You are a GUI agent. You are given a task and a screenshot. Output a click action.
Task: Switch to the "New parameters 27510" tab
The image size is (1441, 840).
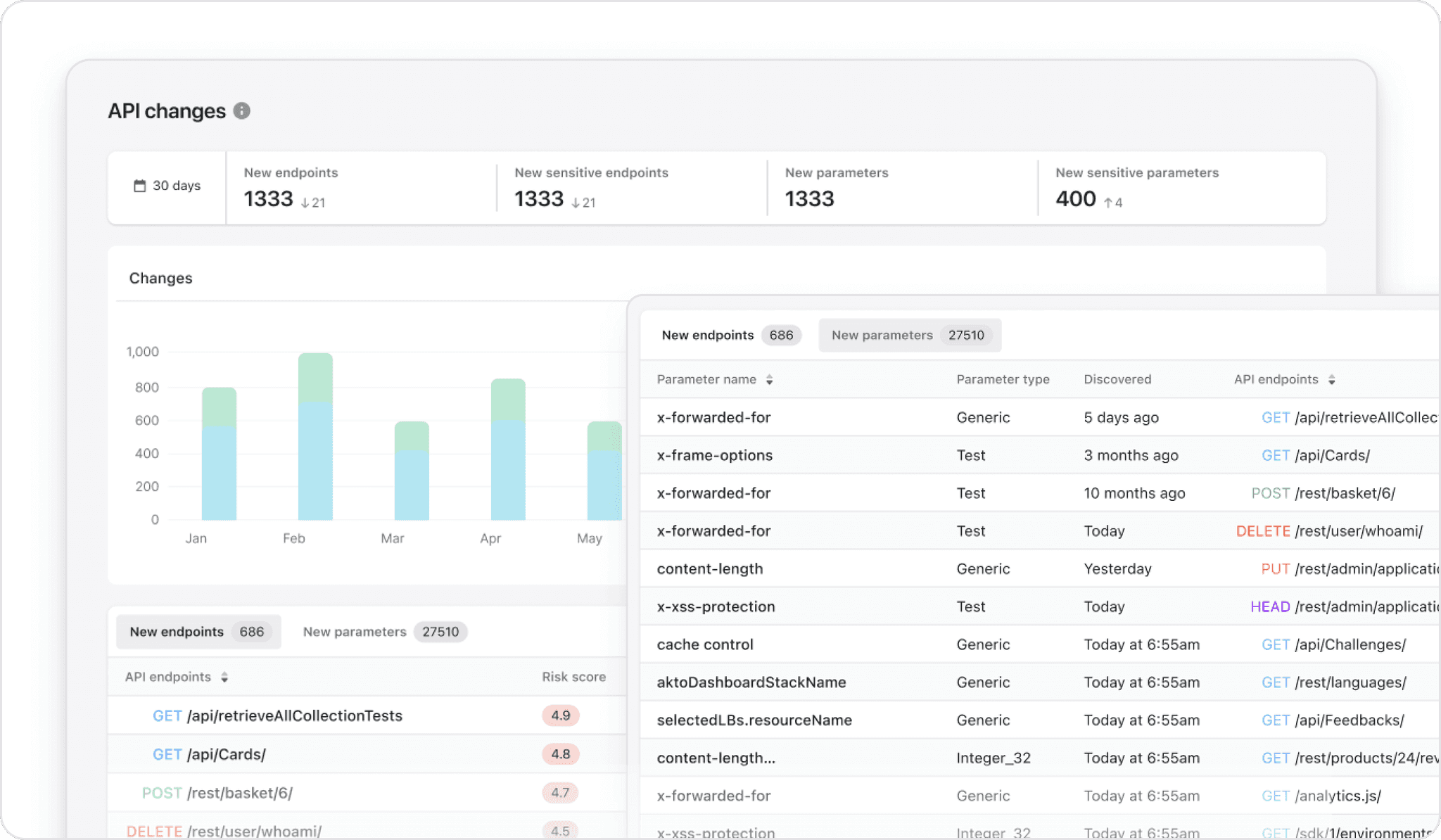tap(910, 335)
